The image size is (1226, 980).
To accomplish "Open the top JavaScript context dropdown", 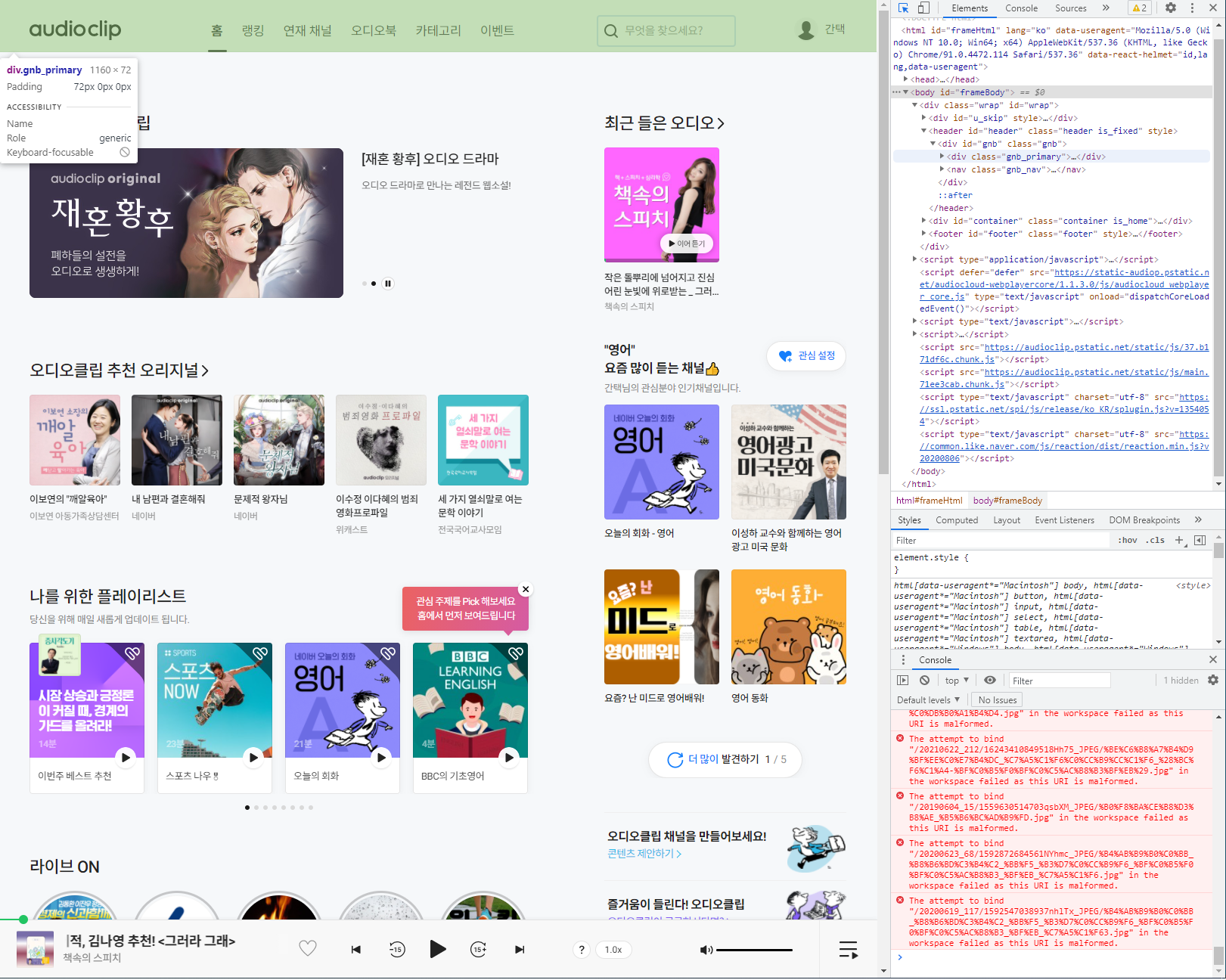I will (x=957, y=681).
